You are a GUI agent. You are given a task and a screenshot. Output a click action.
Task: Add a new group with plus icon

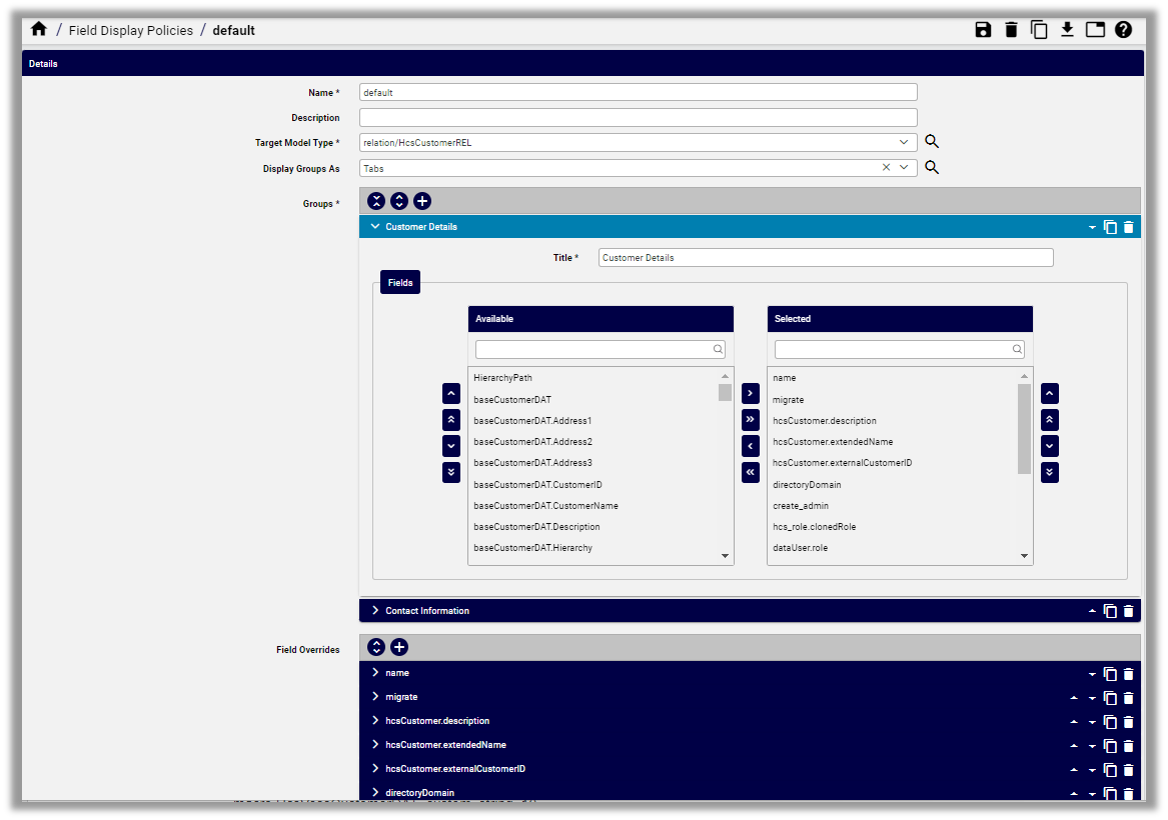(422, 201)
